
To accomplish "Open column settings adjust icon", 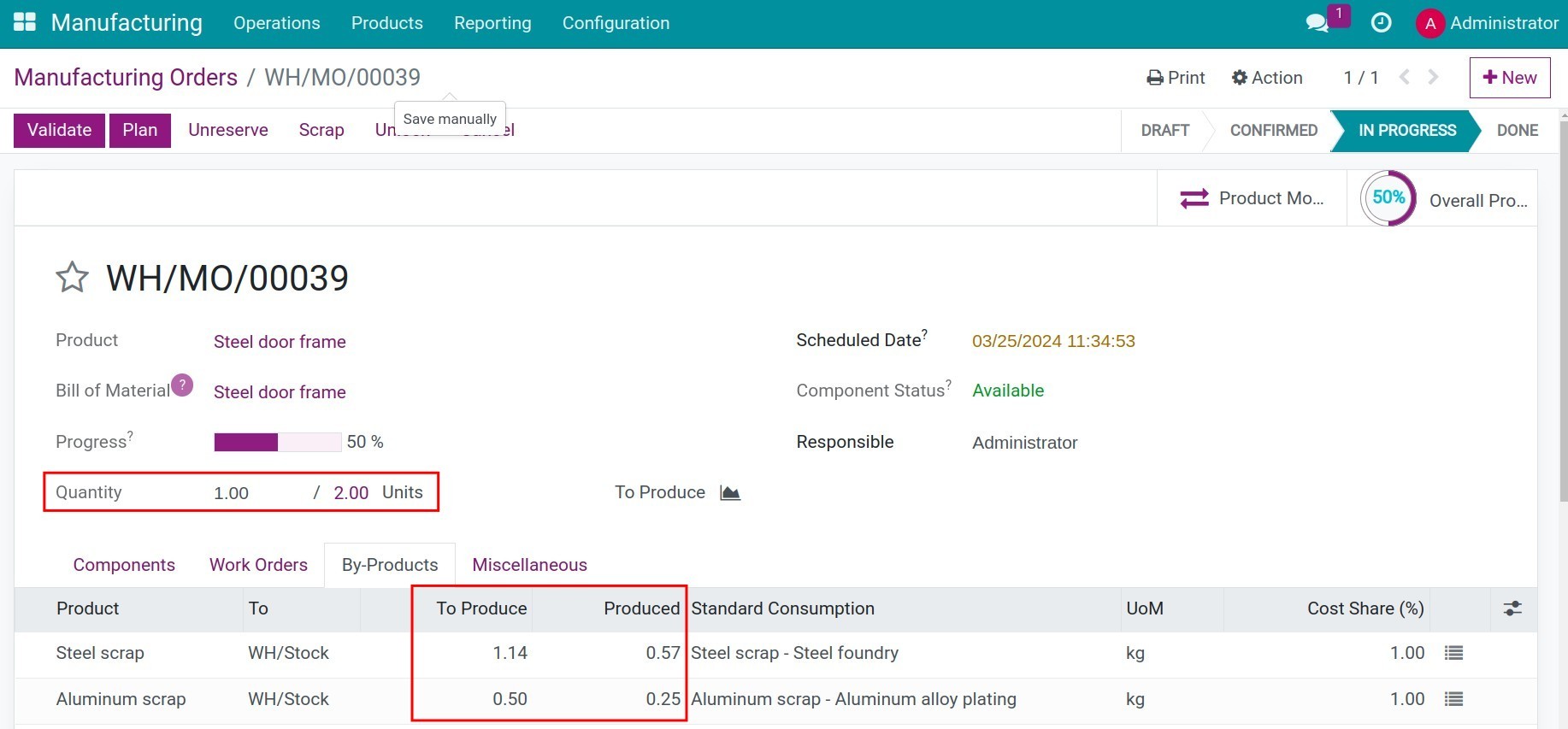I will 1512,608.
